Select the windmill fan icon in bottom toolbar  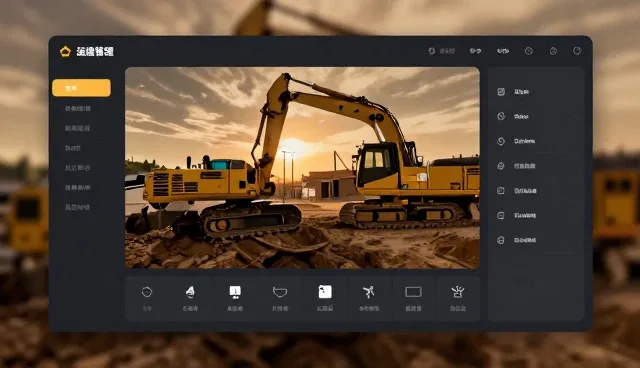coord(369,292)
